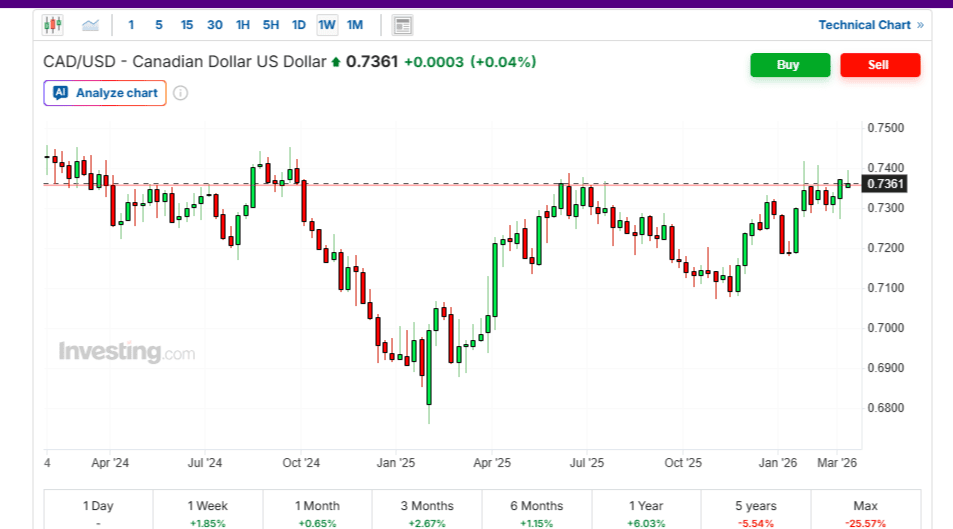Open the 3 Months performance tab
This screenshot has width=953, height=529.
[427, 511]
